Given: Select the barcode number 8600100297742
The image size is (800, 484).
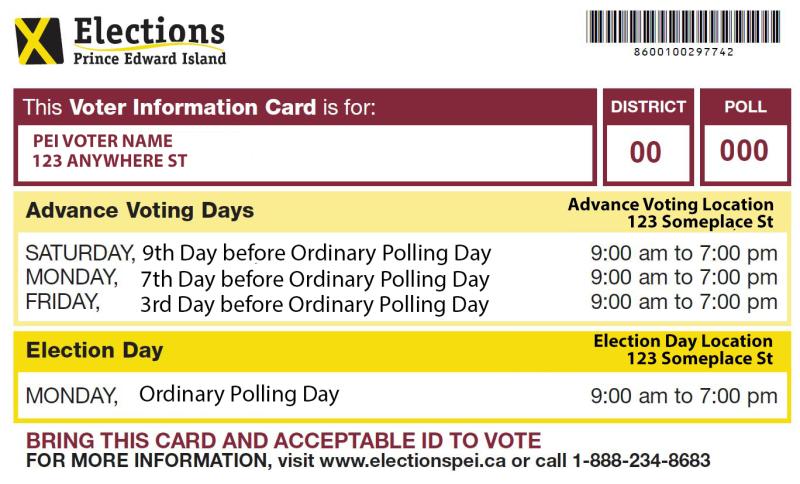Looking at the screenshot, I should pyautogui.click(x=684, y=52).
